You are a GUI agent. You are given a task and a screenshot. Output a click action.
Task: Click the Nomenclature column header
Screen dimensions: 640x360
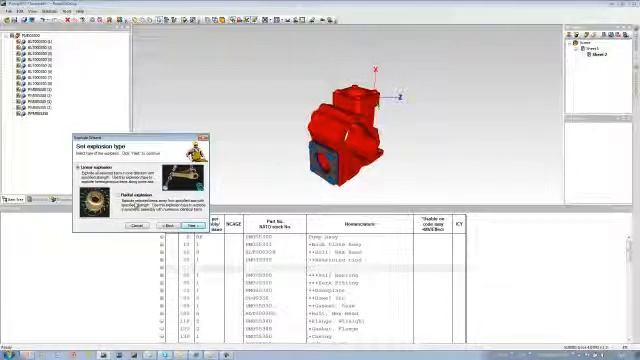pos(360,224)
